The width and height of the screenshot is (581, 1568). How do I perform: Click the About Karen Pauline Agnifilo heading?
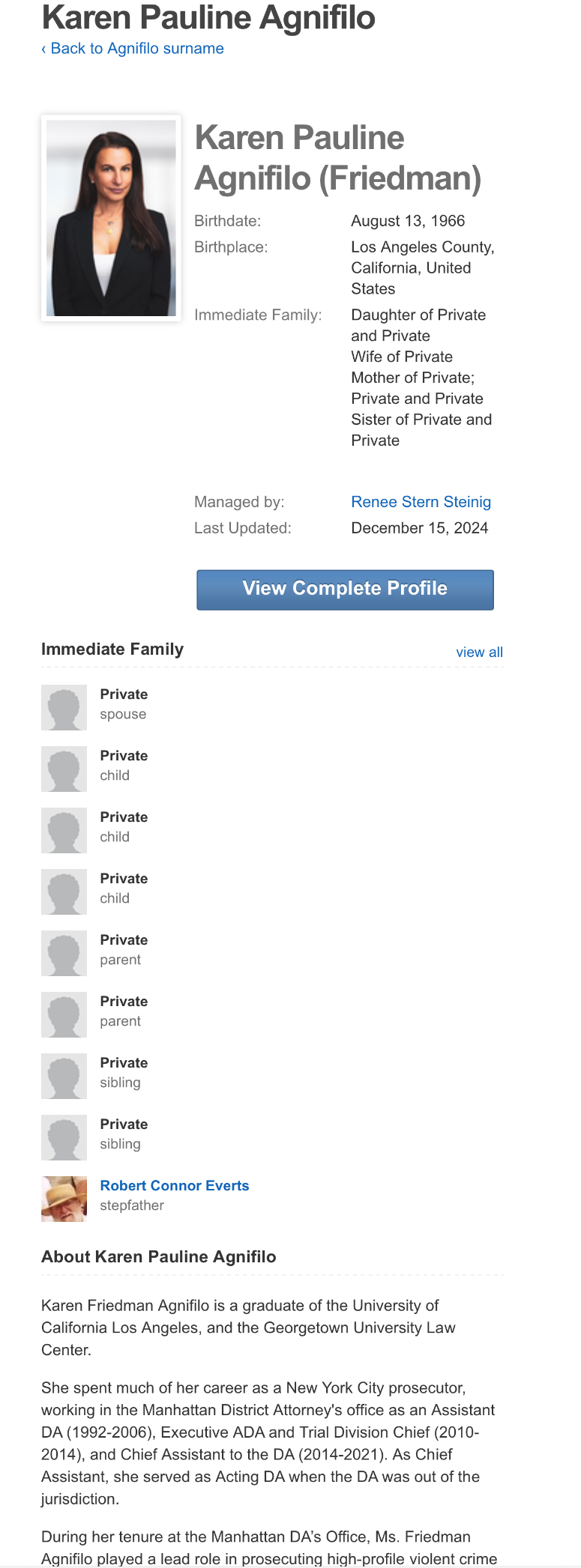tap(159, 1256)
